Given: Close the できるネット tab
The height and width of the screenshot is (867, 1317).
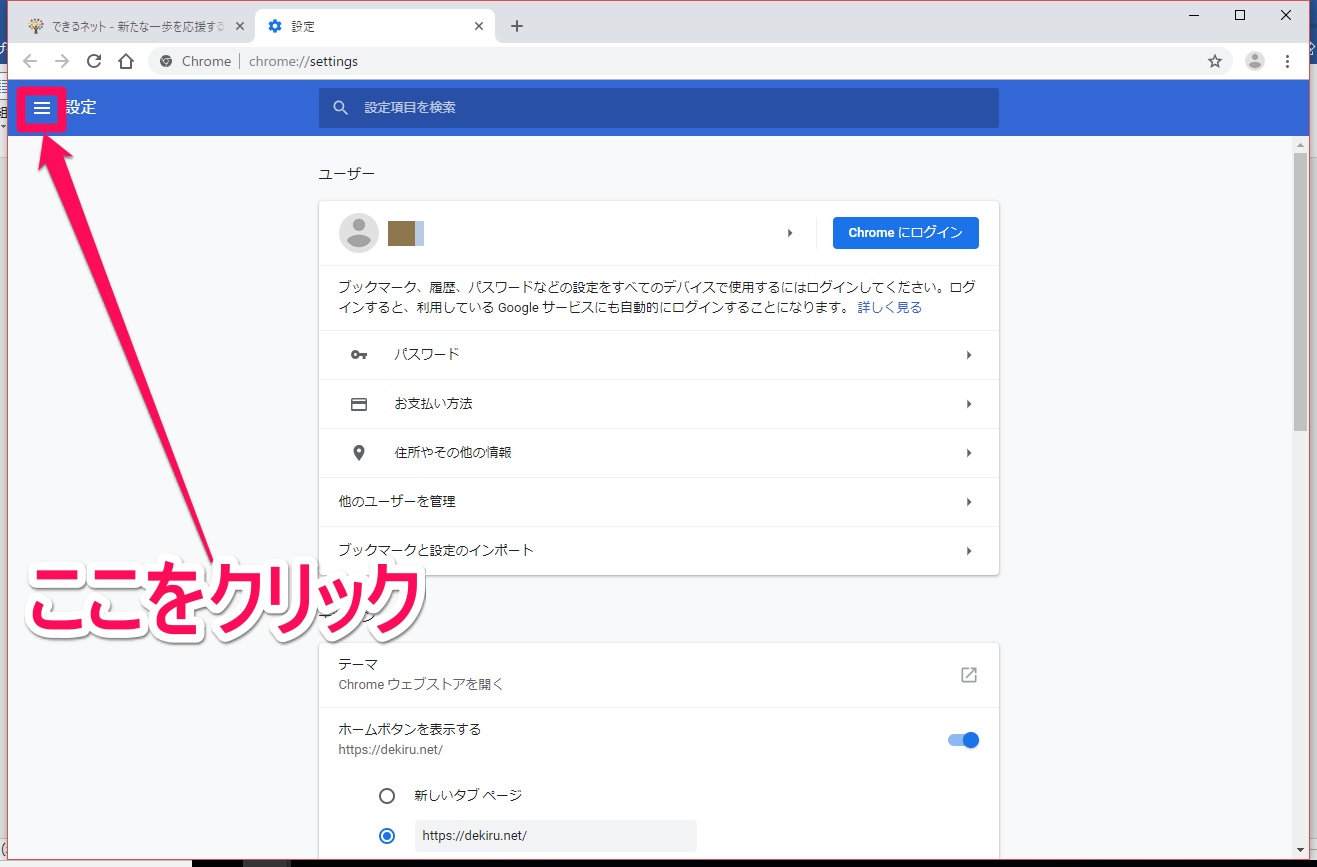Looking at the screenshot, I should tap(239, 26).
